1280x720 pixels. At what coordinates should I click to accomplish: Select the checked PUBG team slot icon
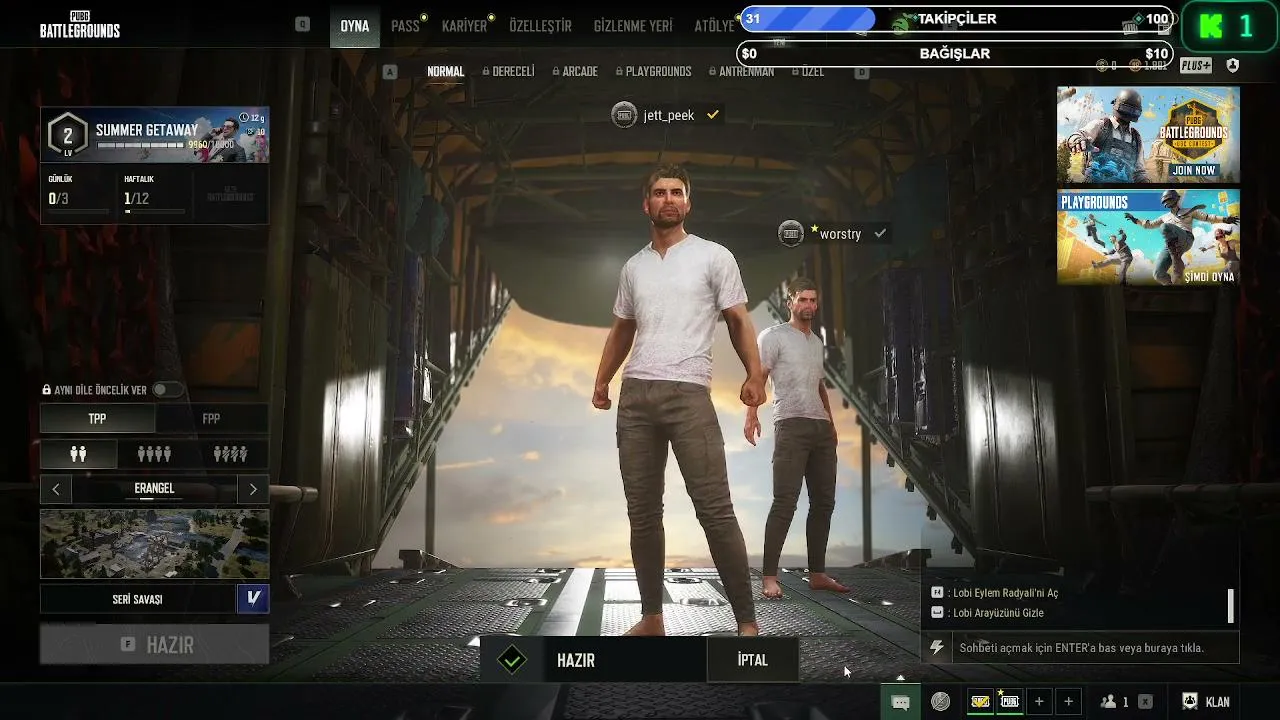point(981,702)
